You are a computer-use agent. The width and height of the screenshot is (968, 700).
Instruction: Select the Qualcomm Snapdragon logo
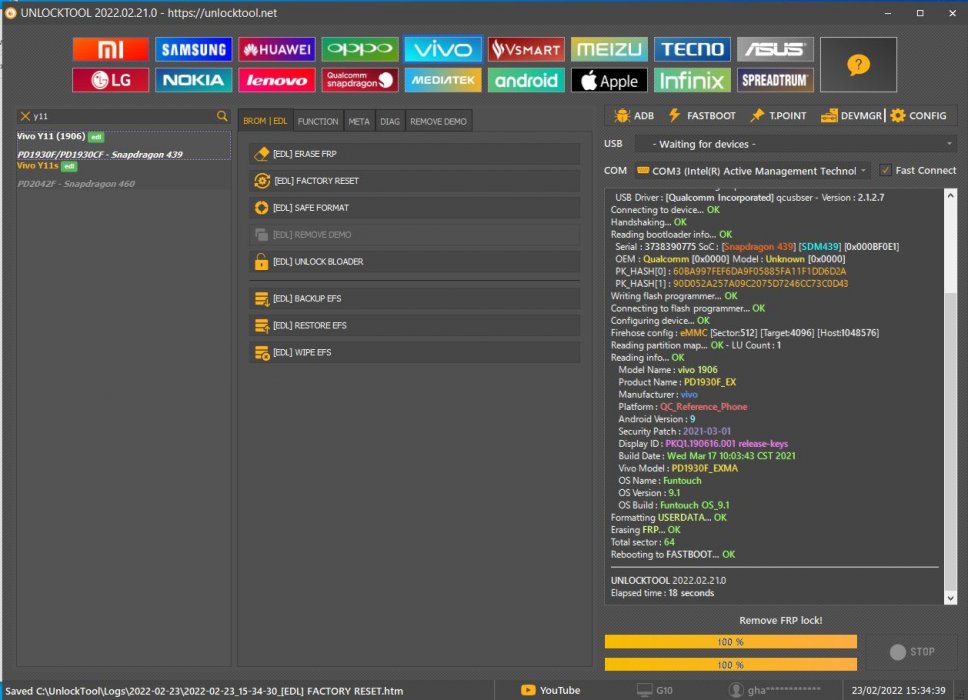360,80
